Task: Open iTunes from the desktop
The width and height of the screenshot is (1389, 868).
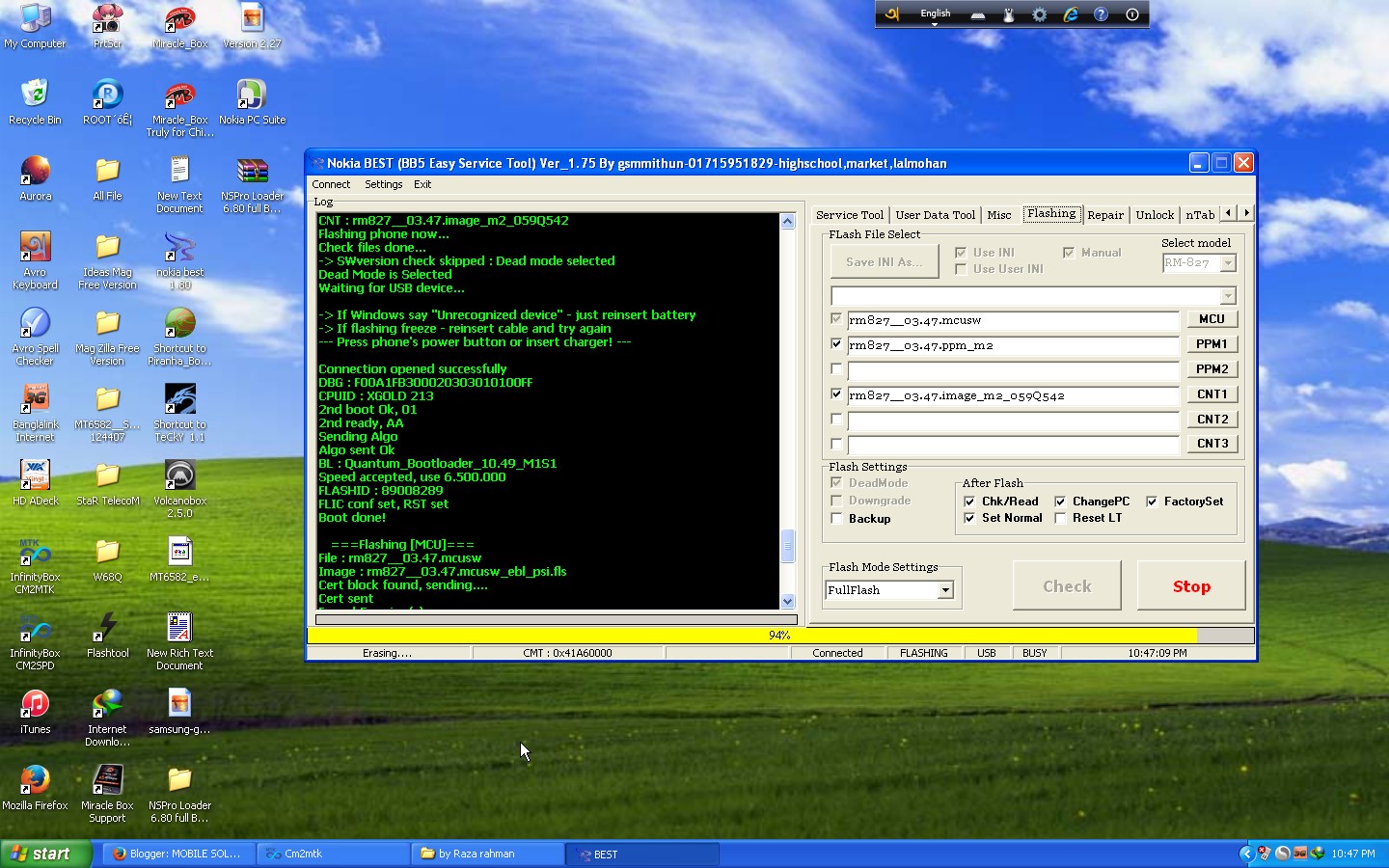Action: click(35, 711)
